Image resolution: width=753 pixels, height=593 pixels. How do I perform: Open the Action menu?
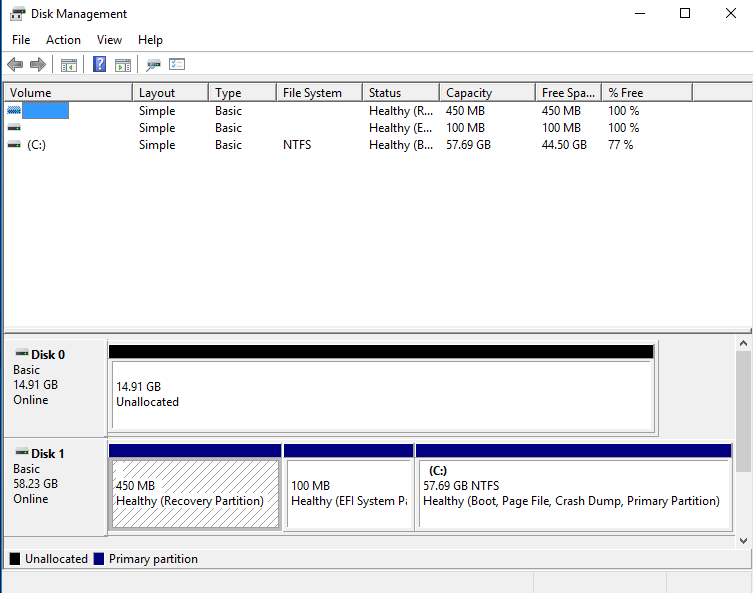coord(63,40)
